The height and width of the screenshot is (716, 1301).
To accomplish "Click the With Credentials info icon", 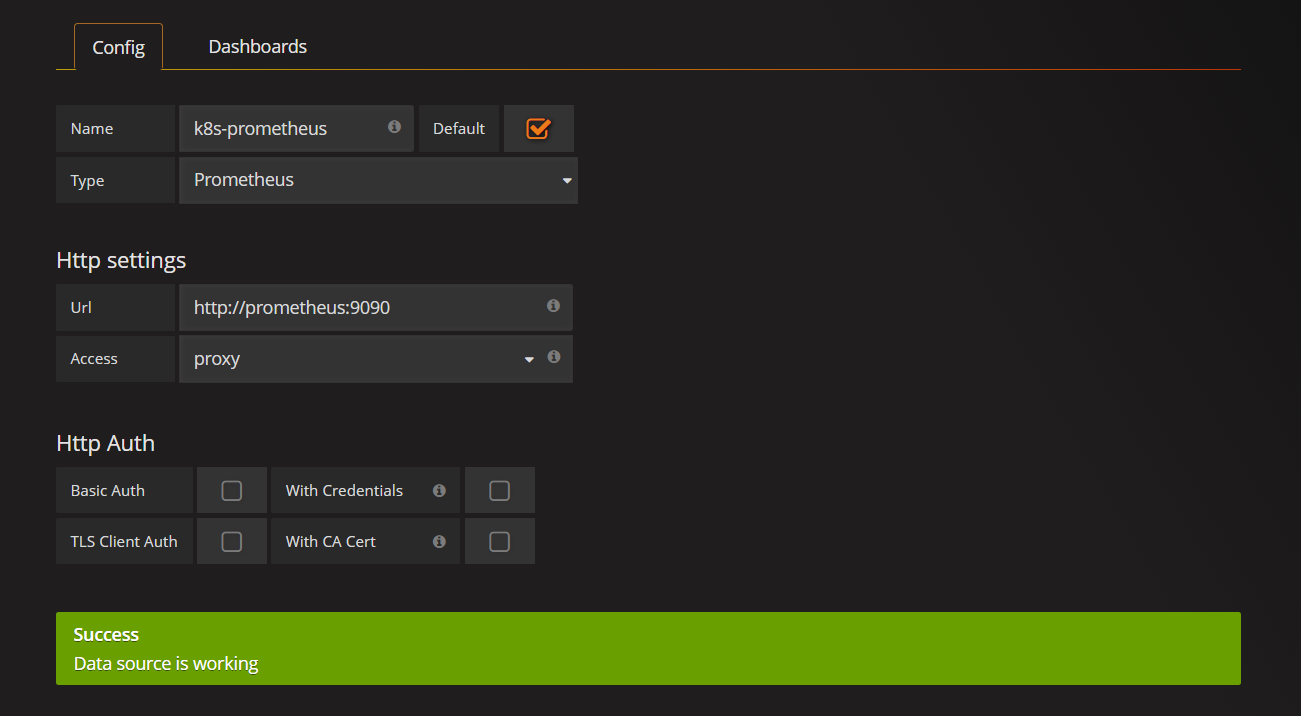I will pos(439,491).
